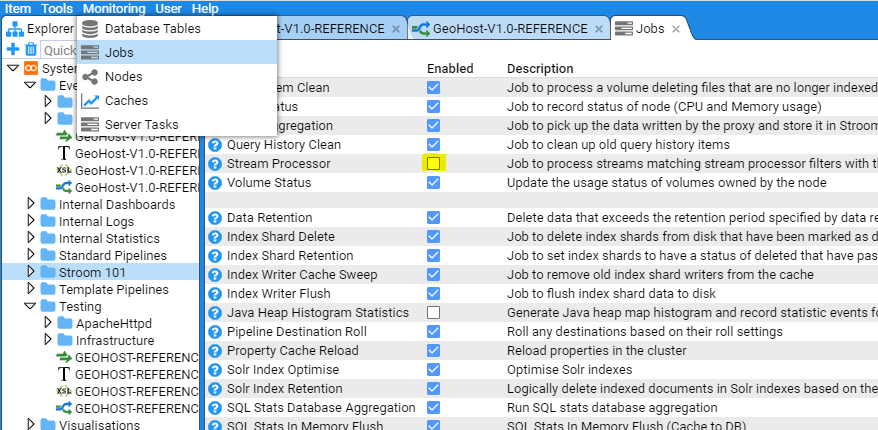
Task: Open help for Solr Index Optimise job
Action: (x=214, y=370)
